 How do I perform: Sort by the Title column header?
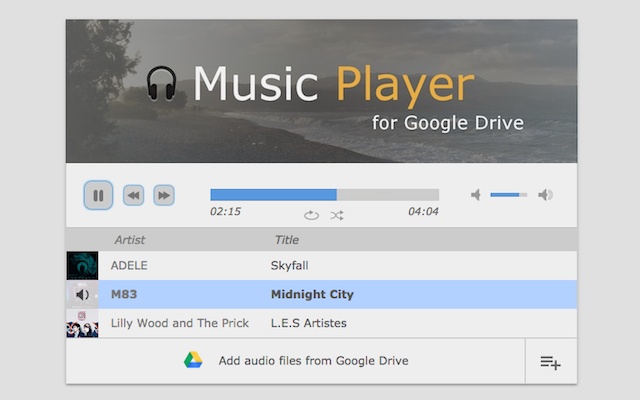[287, 240]
